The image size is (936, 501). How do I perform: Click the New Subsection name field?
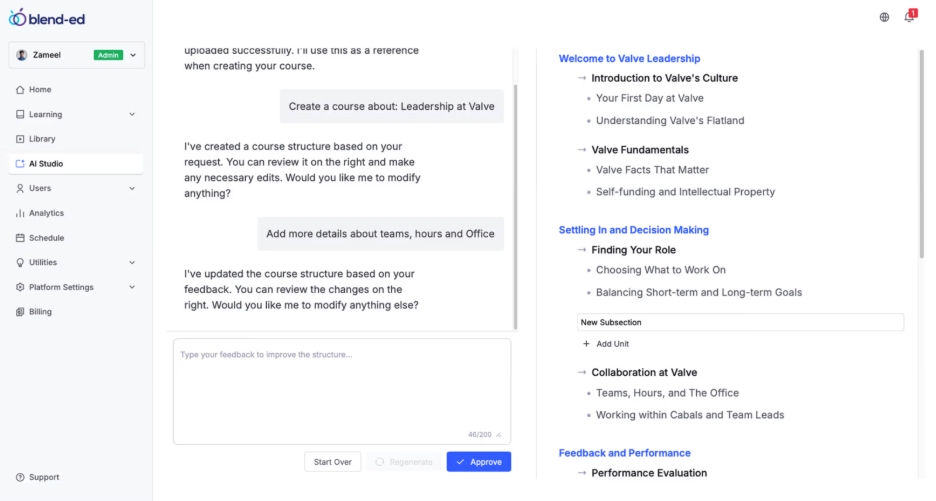coord(740,322)
